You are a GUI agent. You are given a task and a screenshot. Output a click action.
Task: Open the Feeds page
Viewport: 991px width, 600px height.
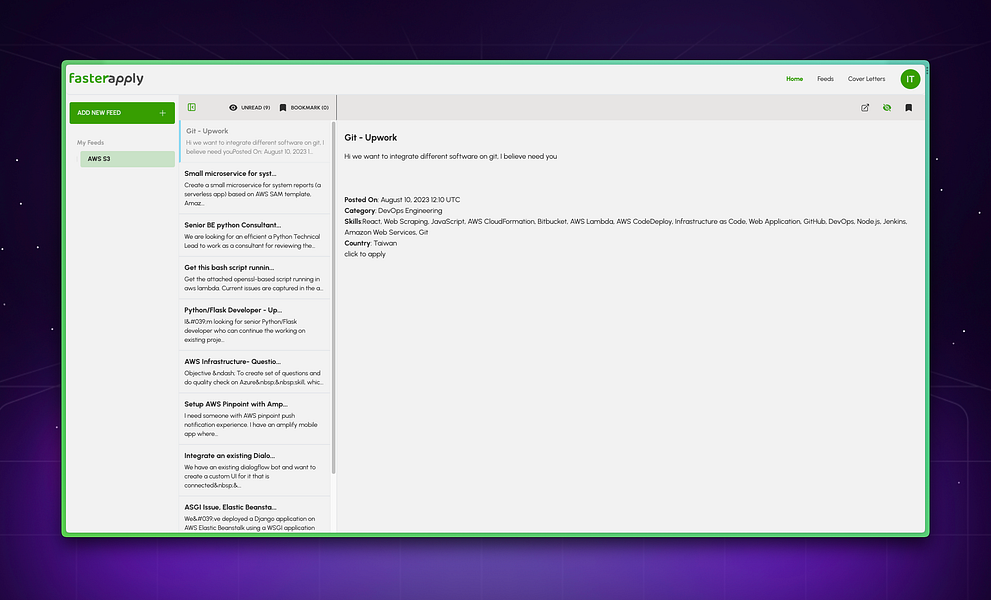(x=825, y=79)
